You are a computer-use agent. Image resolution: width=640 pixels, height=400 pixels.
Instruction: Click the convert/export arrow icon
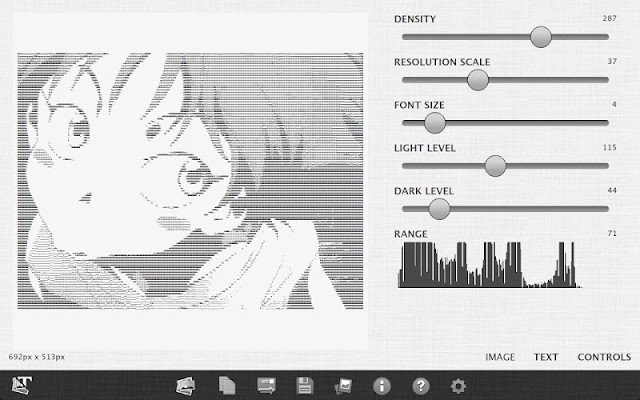(266, 386)
